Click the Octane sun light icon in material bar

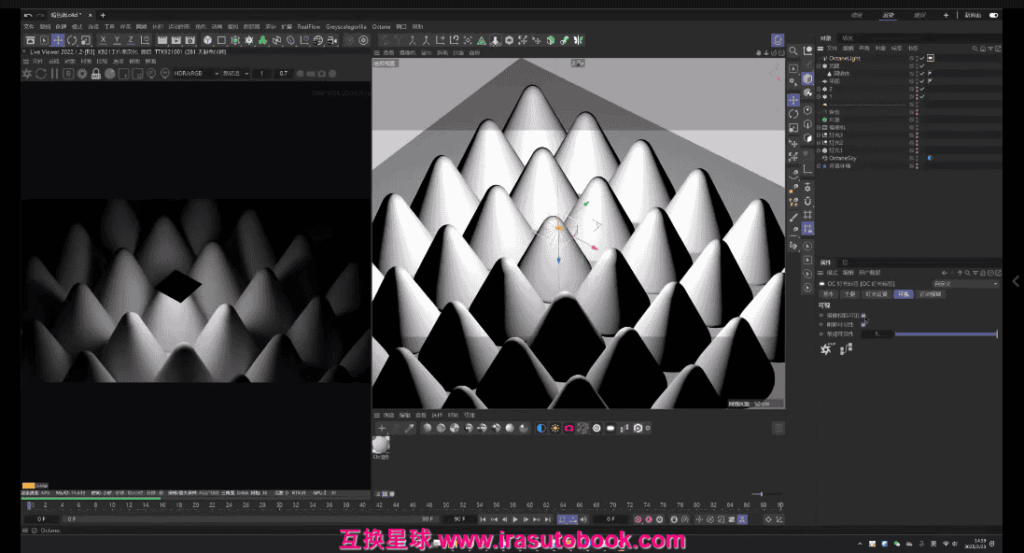click(x=554, y=428)
